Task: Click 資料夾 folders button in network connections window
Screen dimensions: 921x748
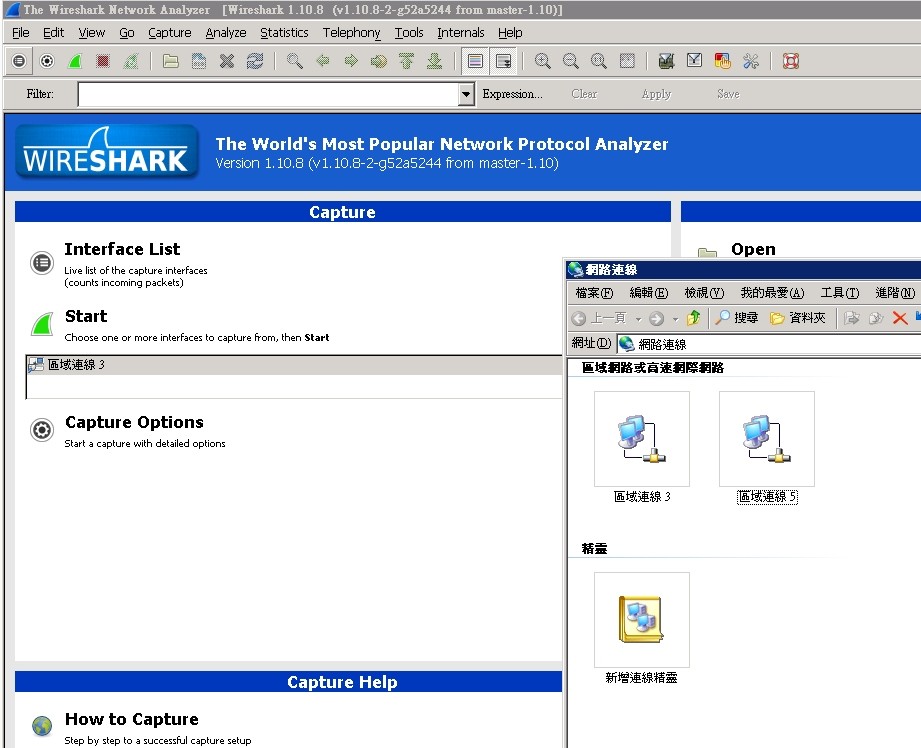Action: (798, 318)
